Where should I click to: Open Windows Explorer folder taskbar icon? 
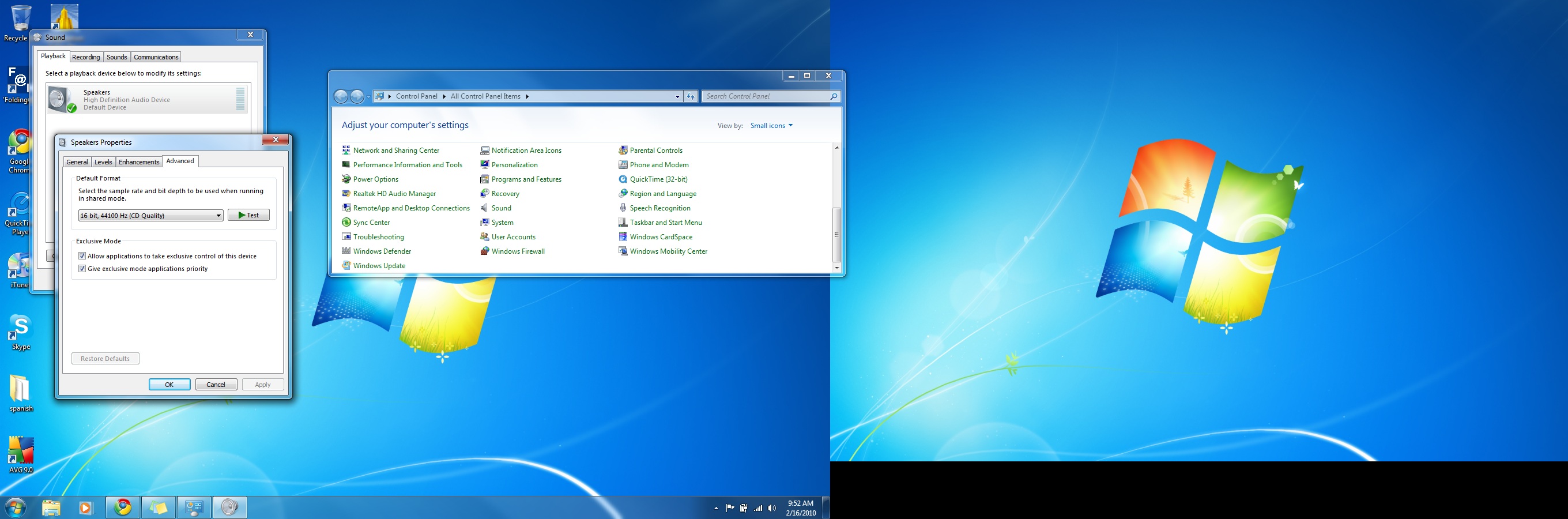51,507
